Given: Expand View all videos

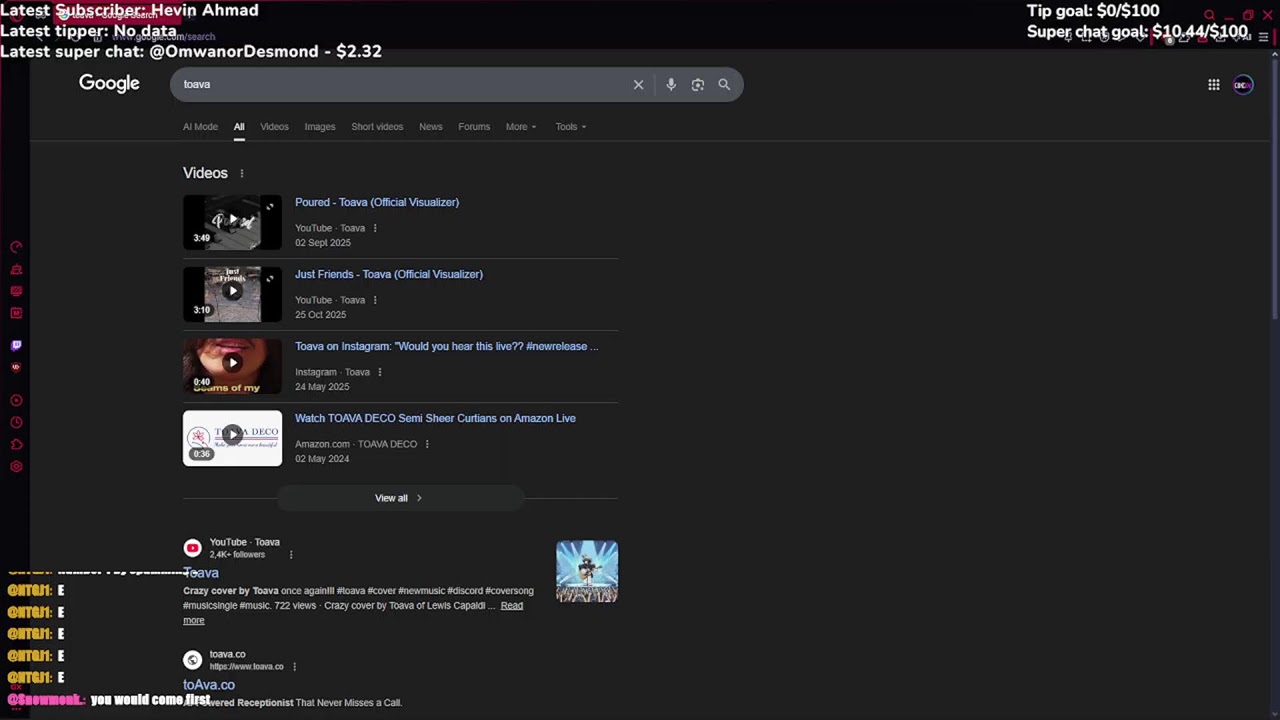Looking at the screenshot, I should 399,498.
